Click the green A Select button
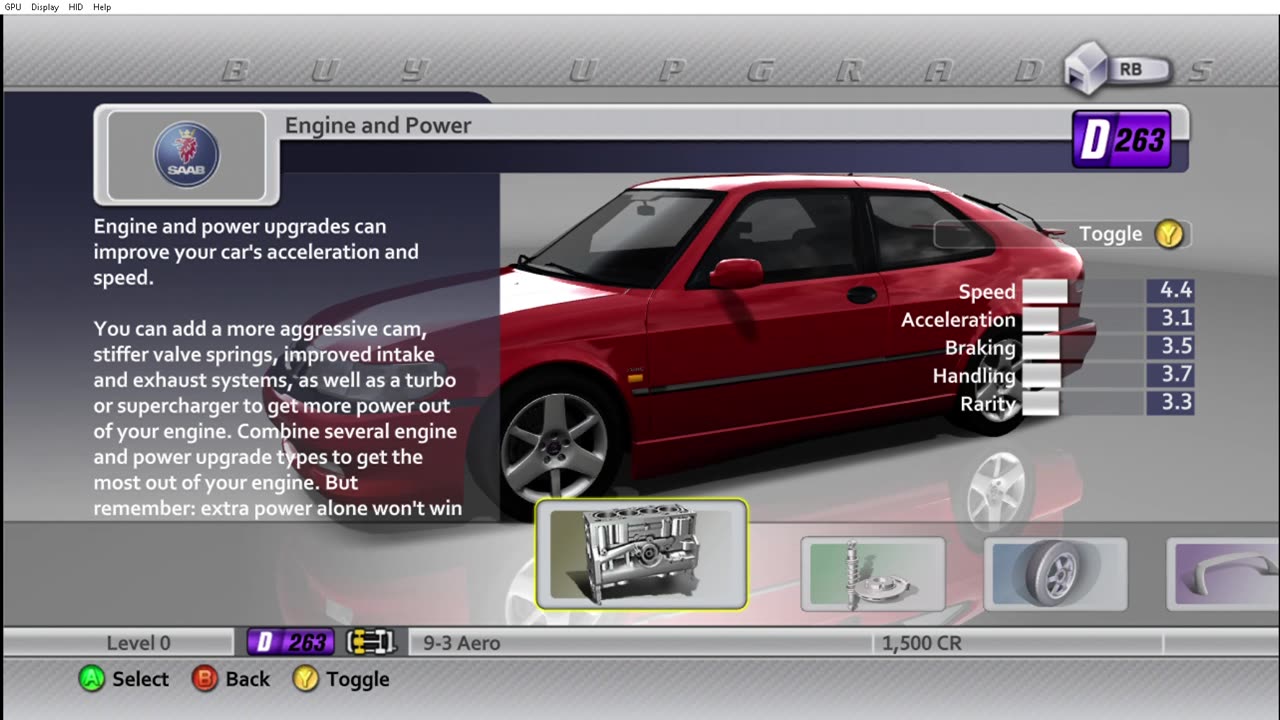This screenshot has width=1280, height=720. 92,679
